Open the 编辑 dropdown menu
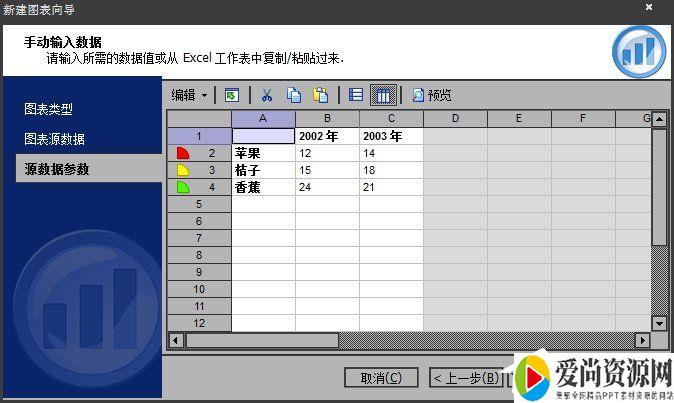Screen dimensions: 674x403 [190, 96]
